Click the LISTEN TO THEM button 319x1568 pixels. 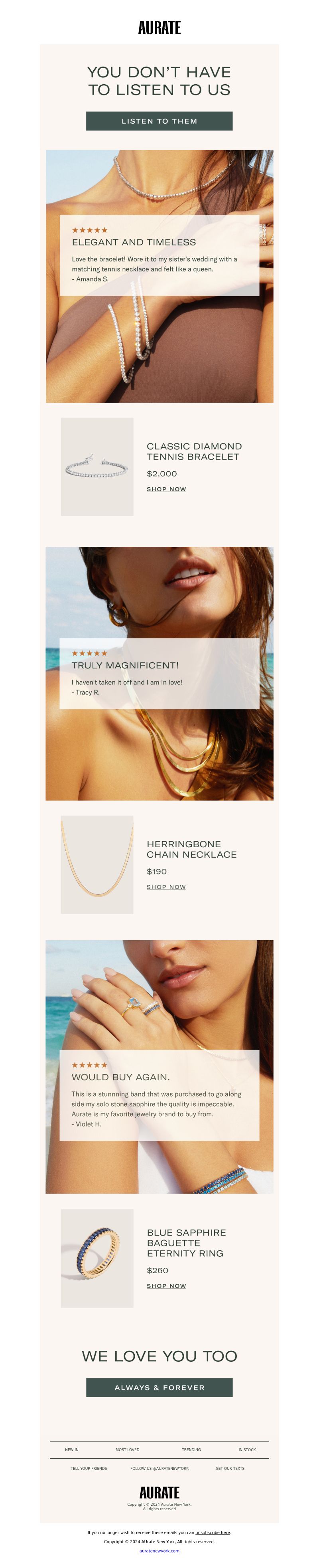(159, 121)
